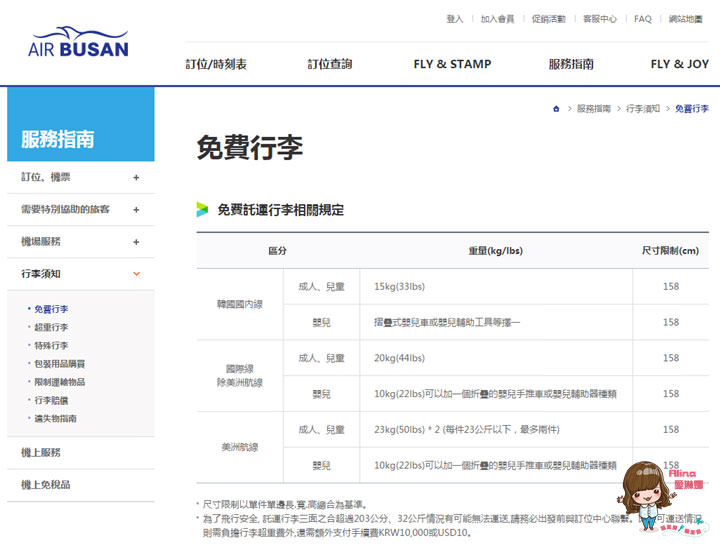This screenshot has height=554, width=720.
Task: Go to 限制運輸物品 page in sidebar
Action: pyautogui.click(x=59, y=382)
